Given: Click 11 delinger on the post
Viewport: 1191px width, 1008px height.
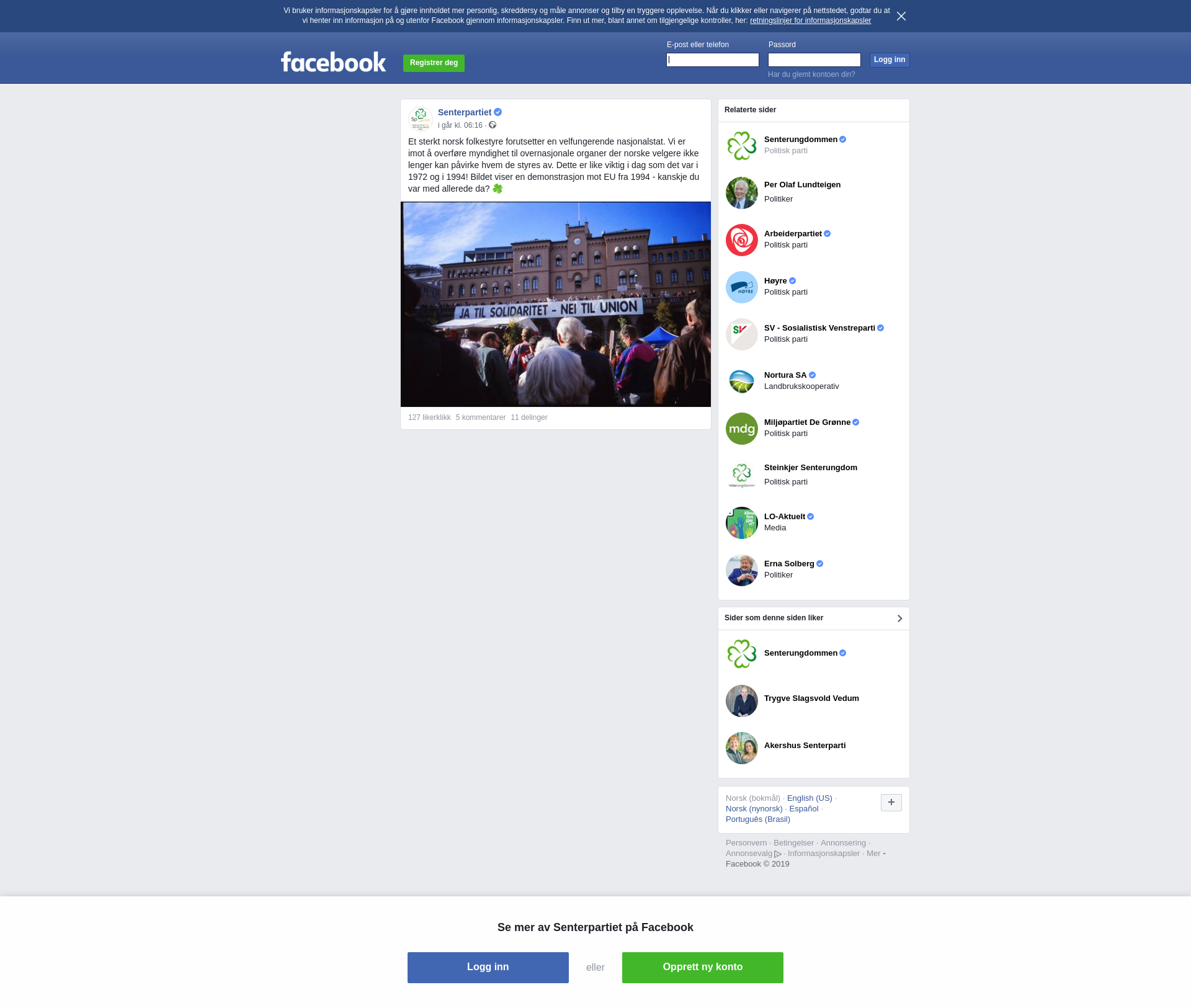Looking at the screenshot, I should [x=529, y=417].
